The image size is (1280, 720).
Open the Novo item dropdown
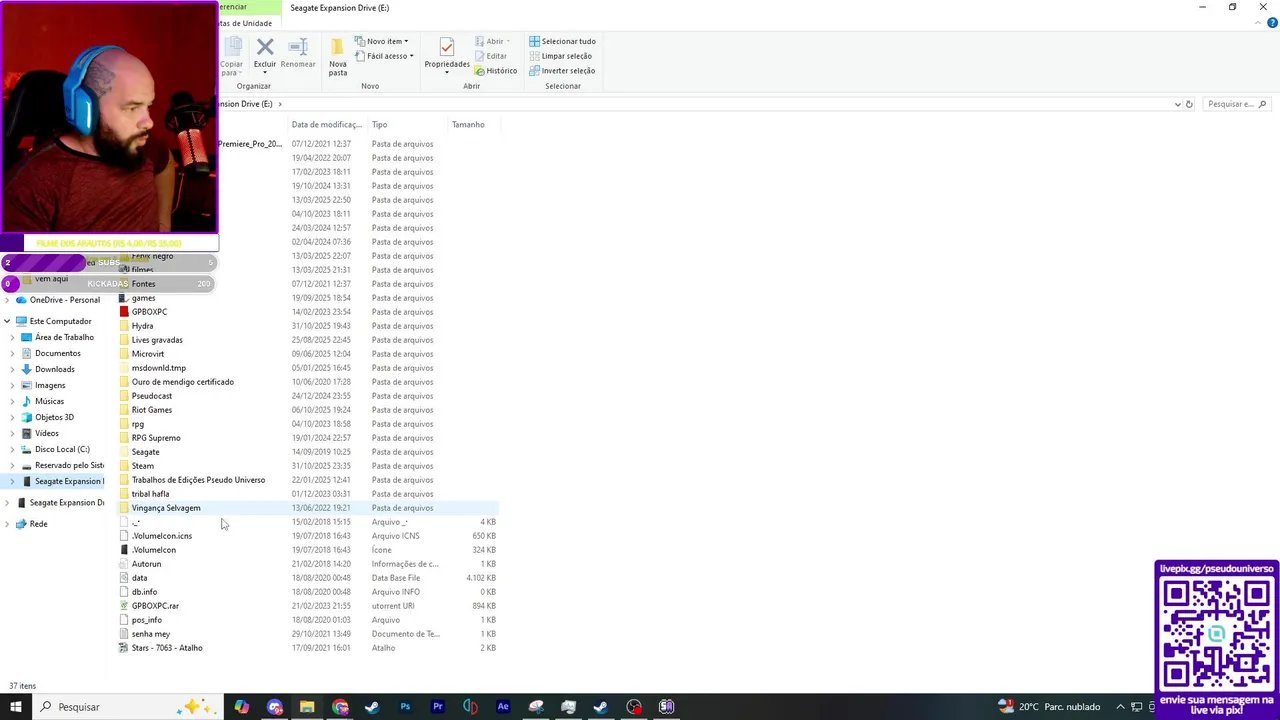[x=381, y=41]
